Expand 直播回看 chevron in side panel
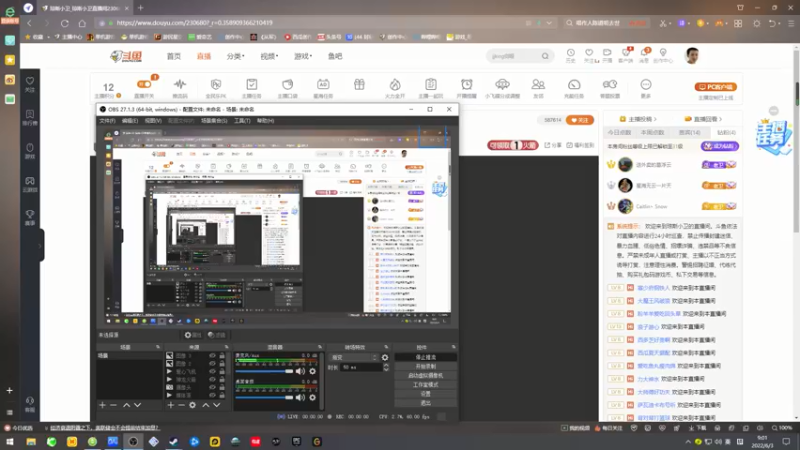 720,119
